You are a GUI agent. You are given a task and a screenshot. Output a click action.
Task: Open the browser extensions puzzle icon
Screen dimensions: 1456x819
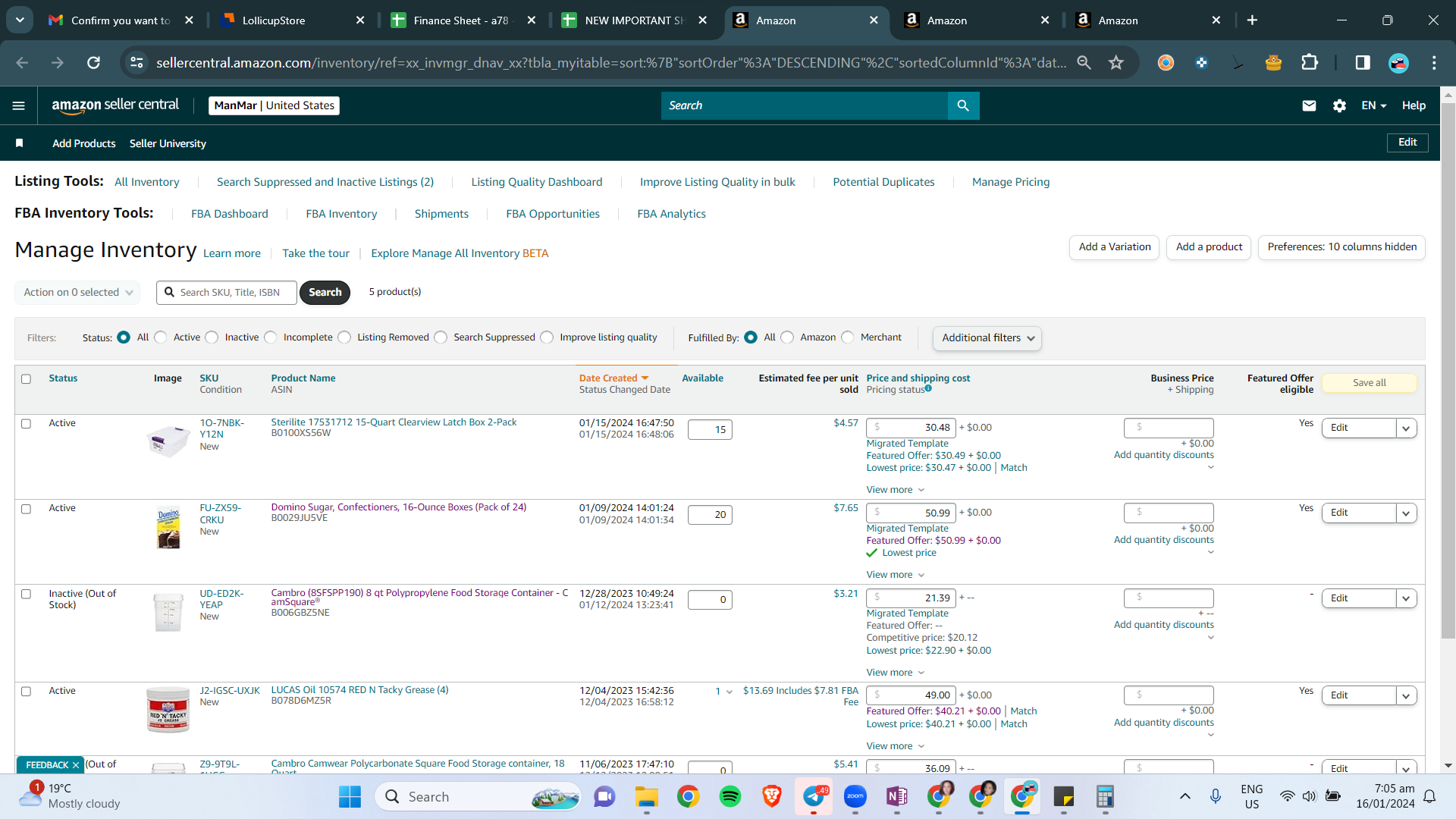(1310, 63)
